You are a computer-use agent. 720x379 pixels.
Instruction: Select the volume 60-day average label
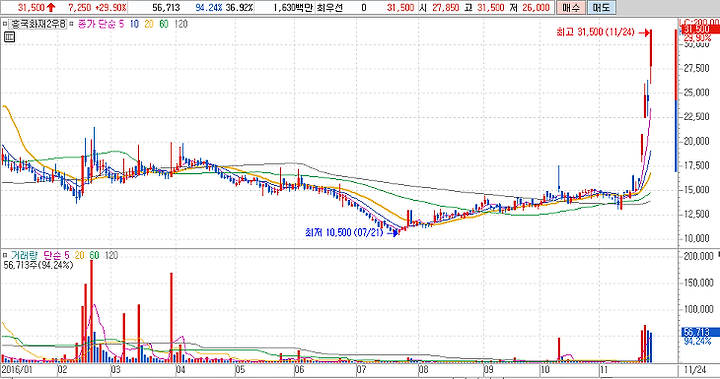click(x=94, y=255)
